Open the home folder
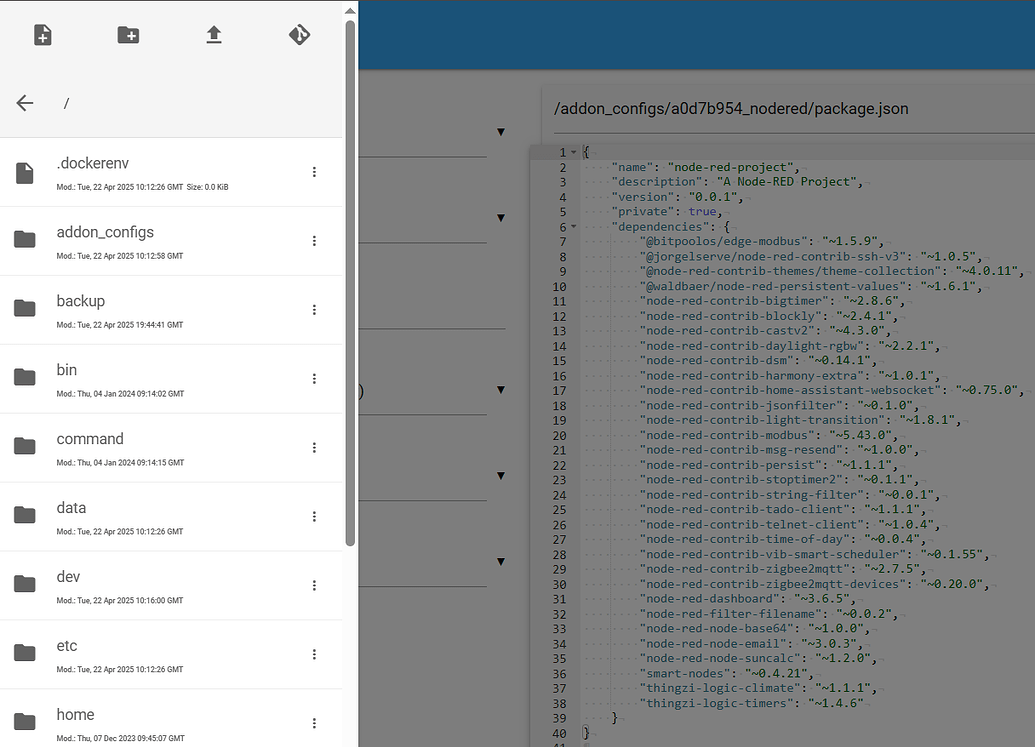1035x747 pixels. 171,719
